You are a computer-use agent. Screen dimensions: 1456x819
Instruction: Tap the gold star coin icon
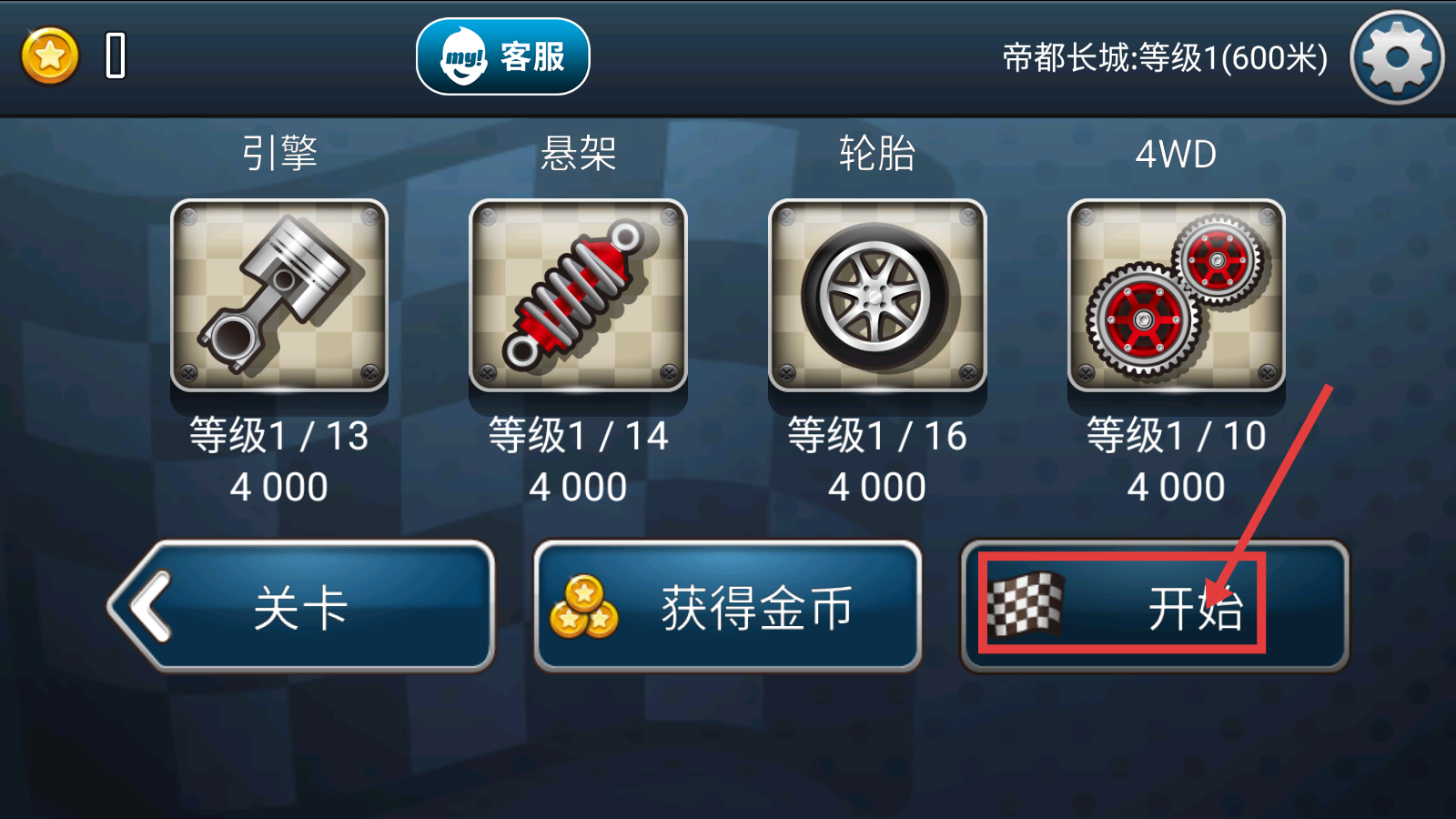tap(50, 56)
